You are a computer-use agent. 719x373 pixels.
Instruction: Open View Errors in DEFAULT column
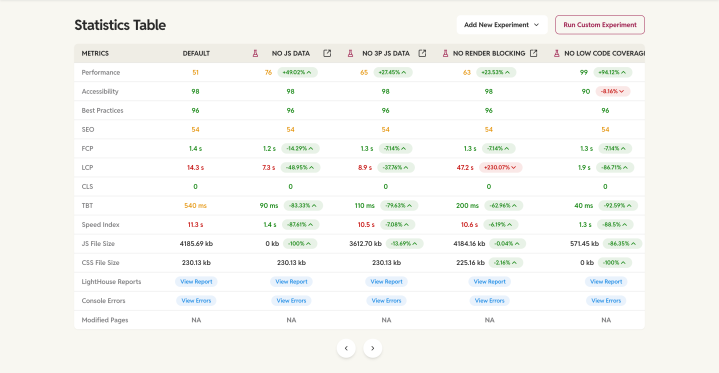196,301
